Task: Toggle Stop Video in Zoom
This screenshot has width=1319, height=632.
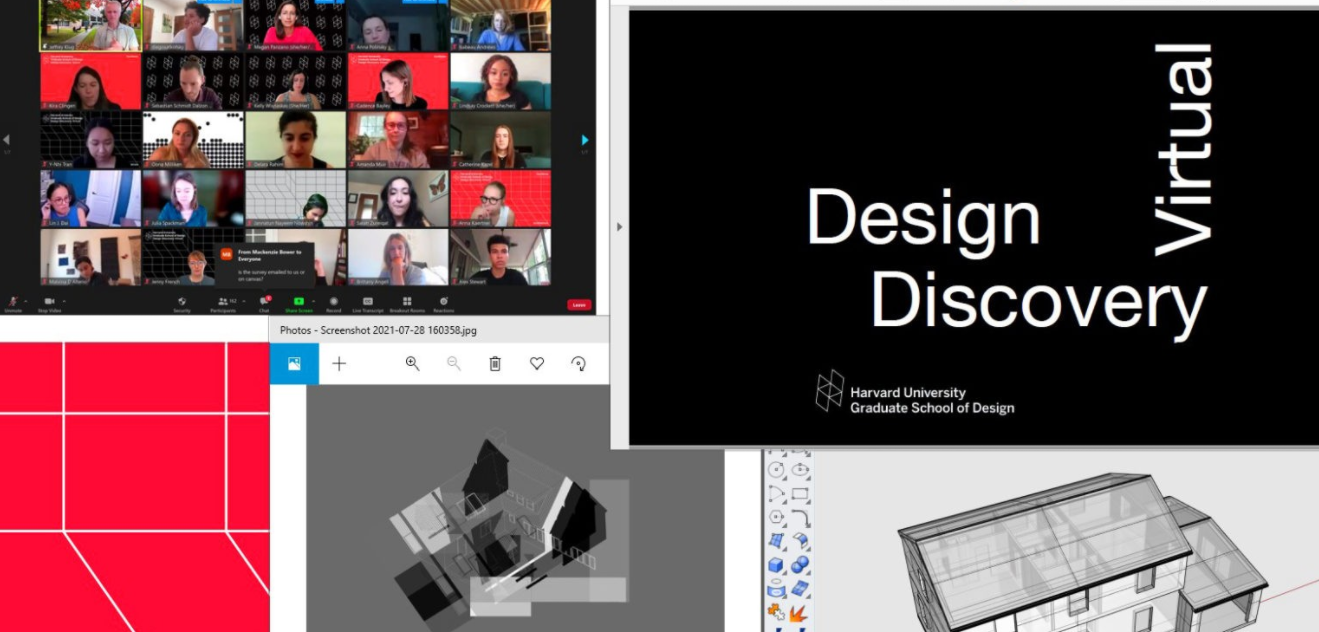Action: coord(49,302)
